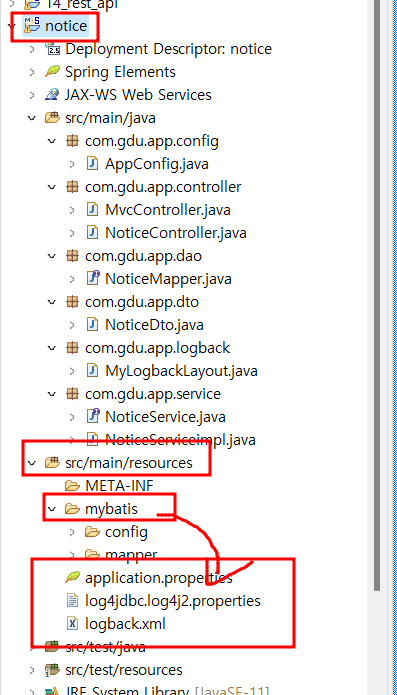Select the notice project icon
397x695 pixels.
[32, 25]
